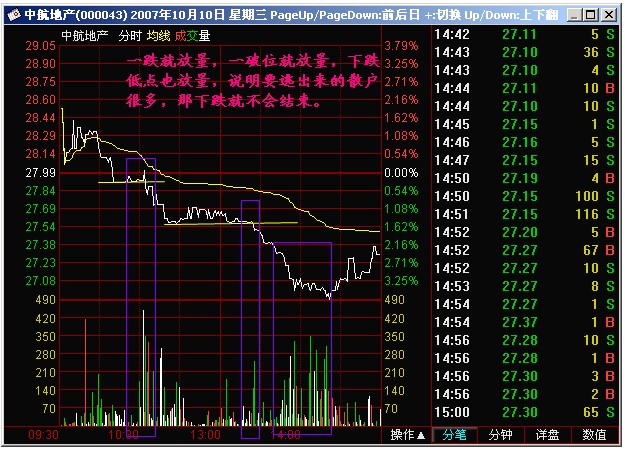Click the 27.99 price label on the left axis

[x=41, y=173]
